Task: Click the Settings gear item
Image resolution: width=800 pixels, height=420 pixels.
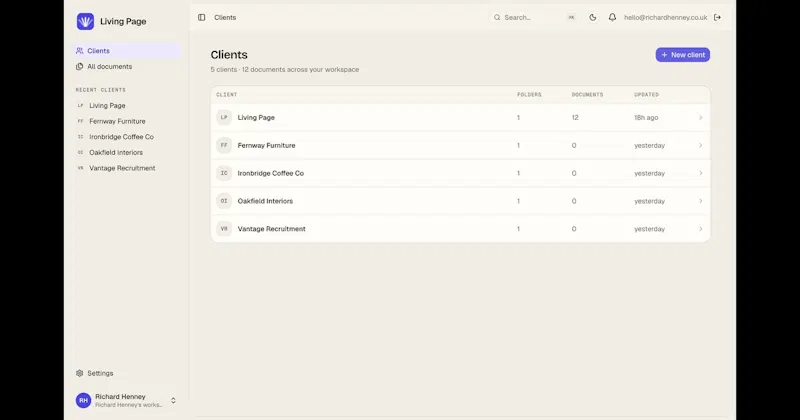Action: point(94,373)
